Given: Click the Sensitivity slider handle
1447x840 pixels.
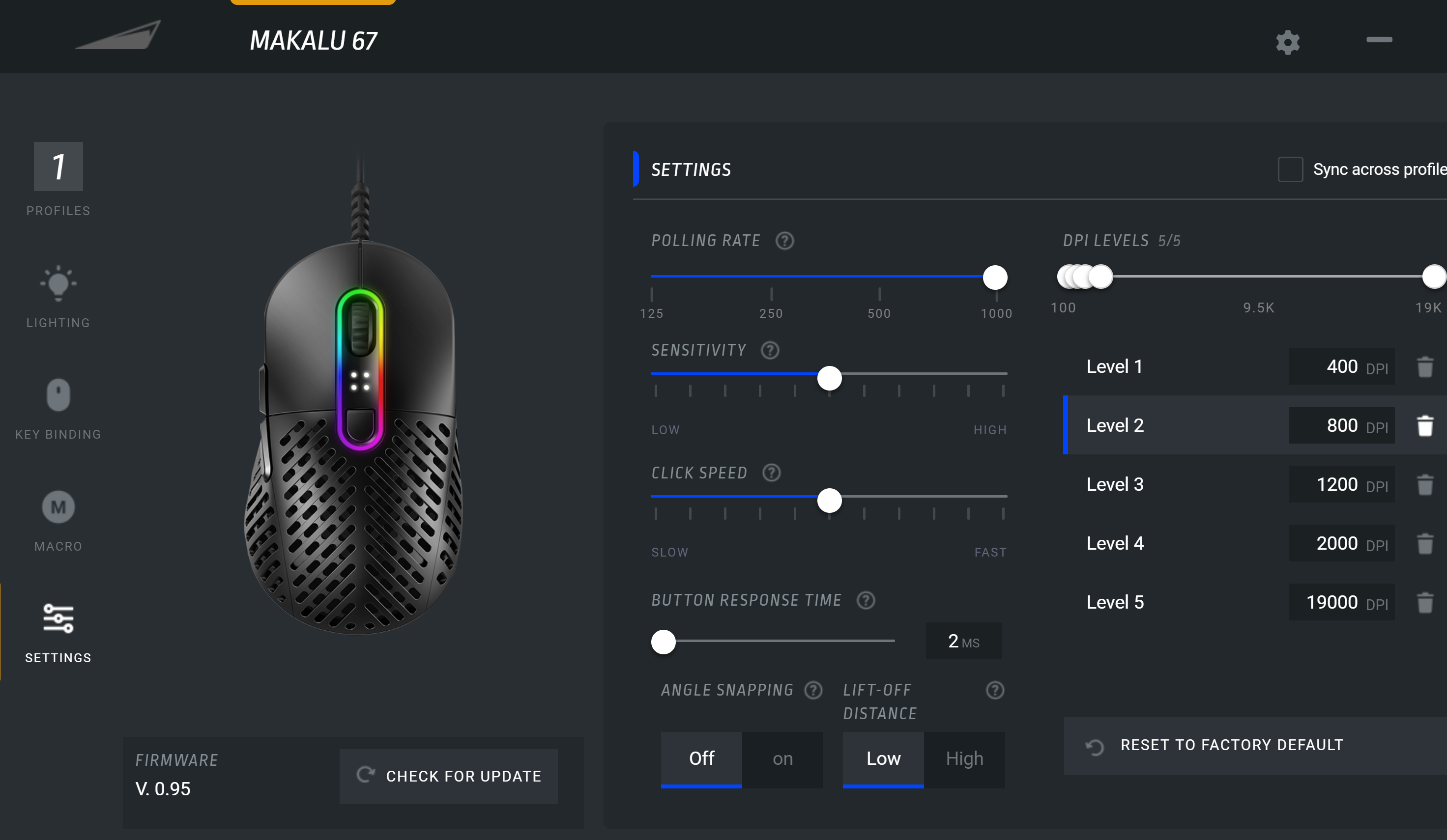Looking at the screenshot, I should (829, 378).
